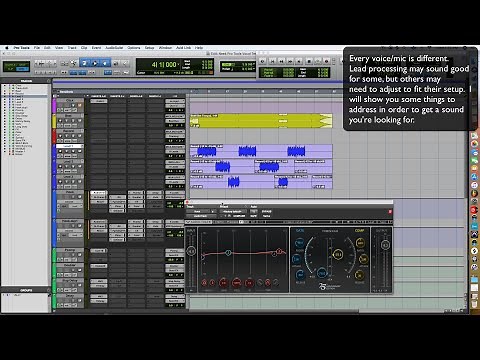Click the compressor RELEASE knob
This screenshot has height=360, width=480.
coord(359,275)
